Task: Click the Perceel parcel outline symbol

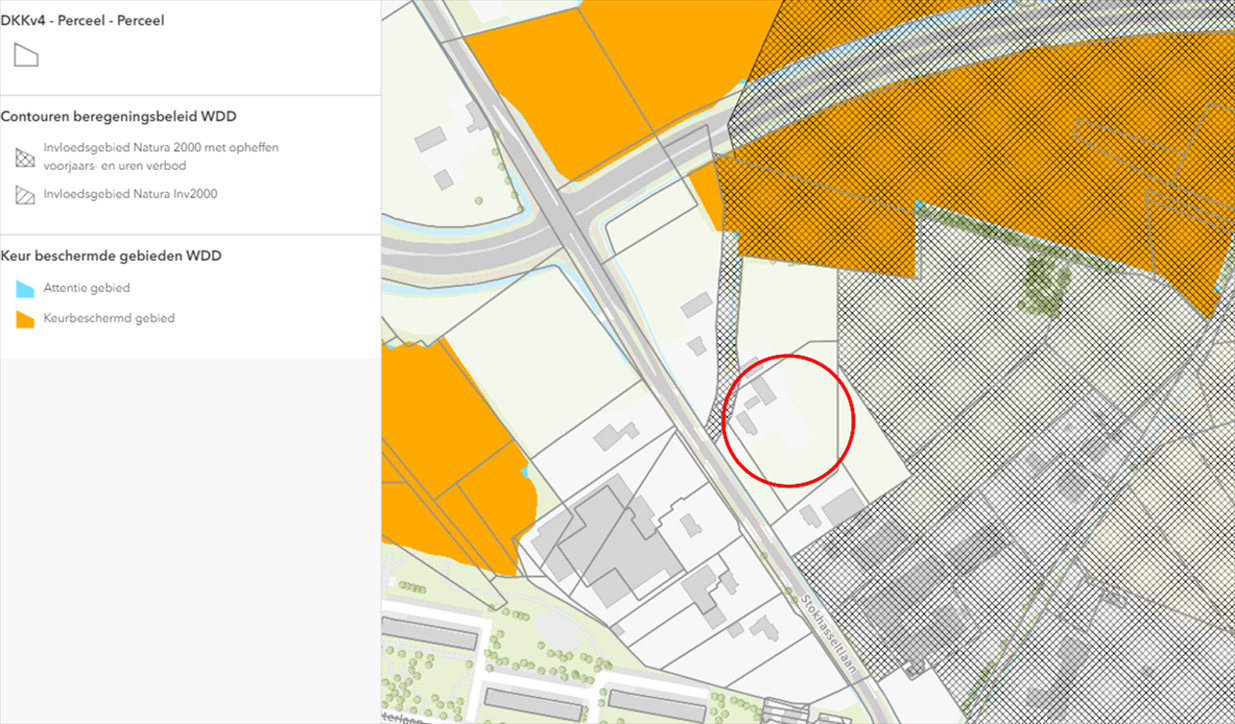Action: click(x=26, y=56)
